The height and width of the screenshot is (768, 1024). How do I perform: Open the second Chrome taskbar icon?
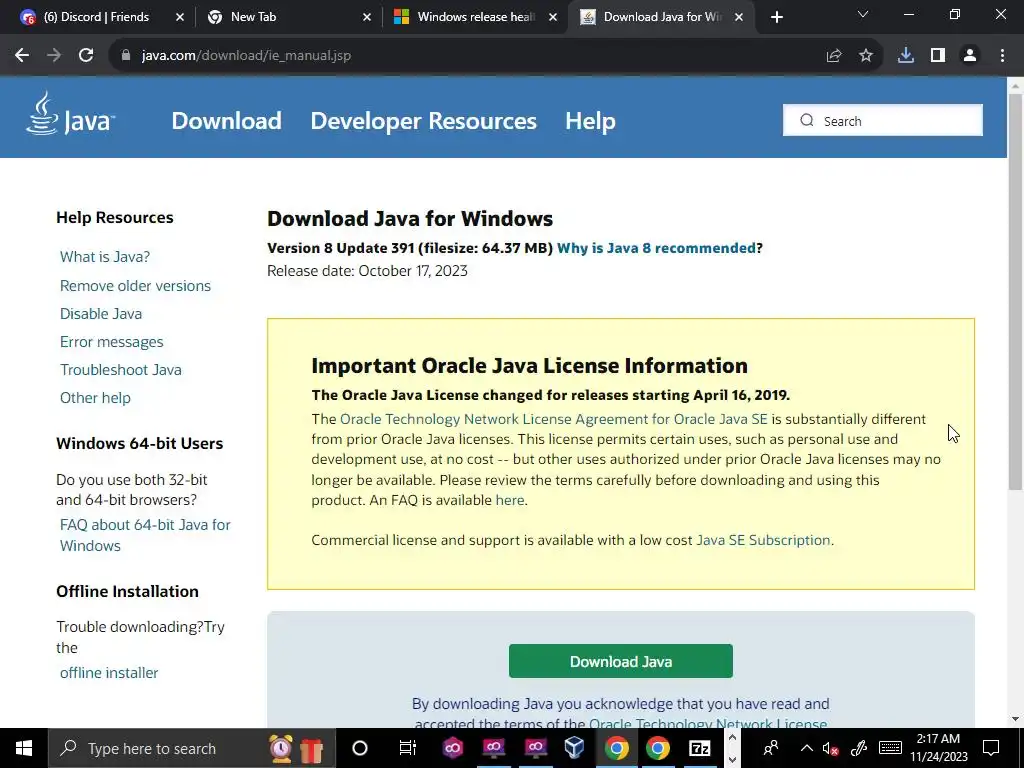pyautogui.click(x=658, y=748)
